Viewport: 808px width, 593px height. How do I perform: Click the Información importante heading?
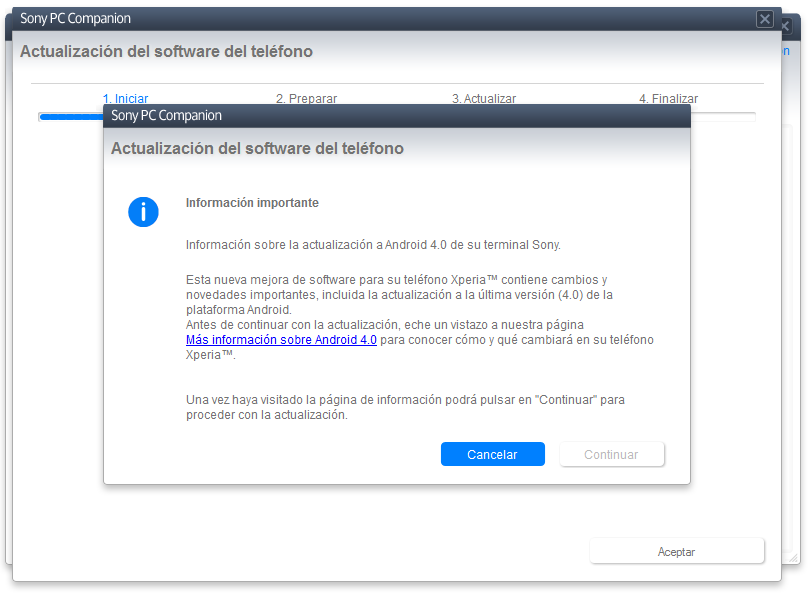[x=252, y=202]
